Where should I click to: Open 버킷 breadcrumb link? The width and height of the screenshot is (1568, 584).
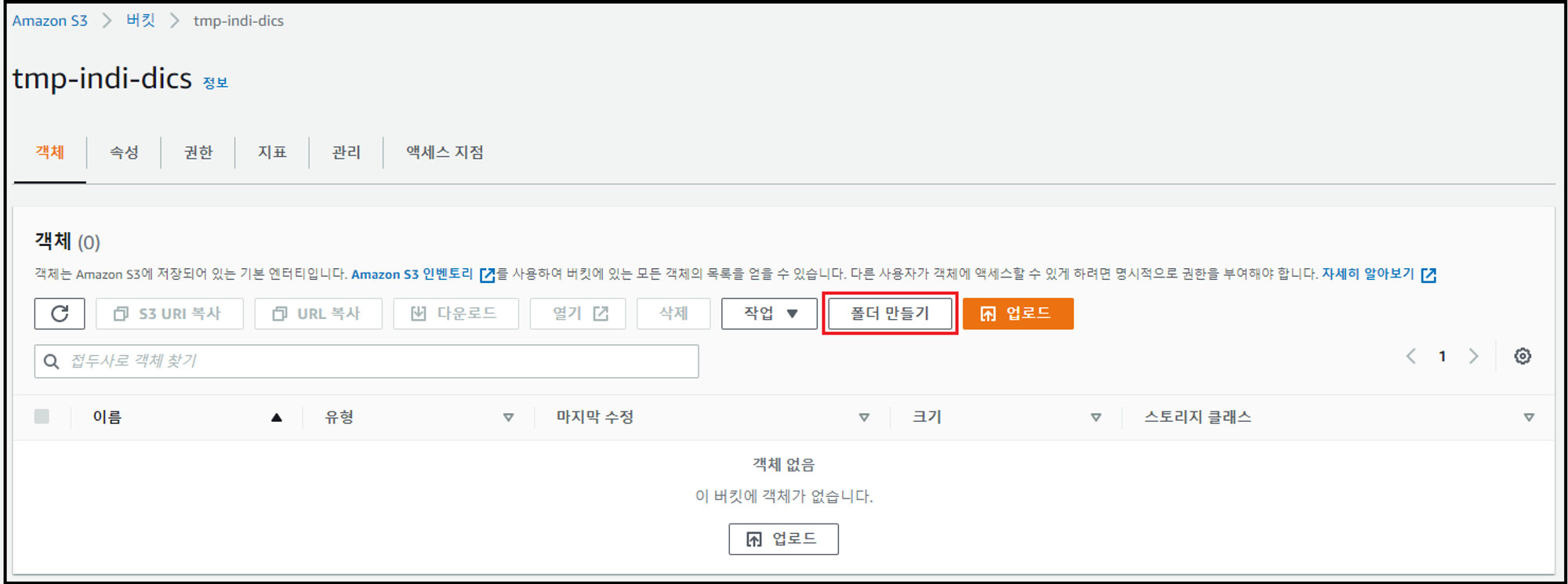tap(141, 21)
